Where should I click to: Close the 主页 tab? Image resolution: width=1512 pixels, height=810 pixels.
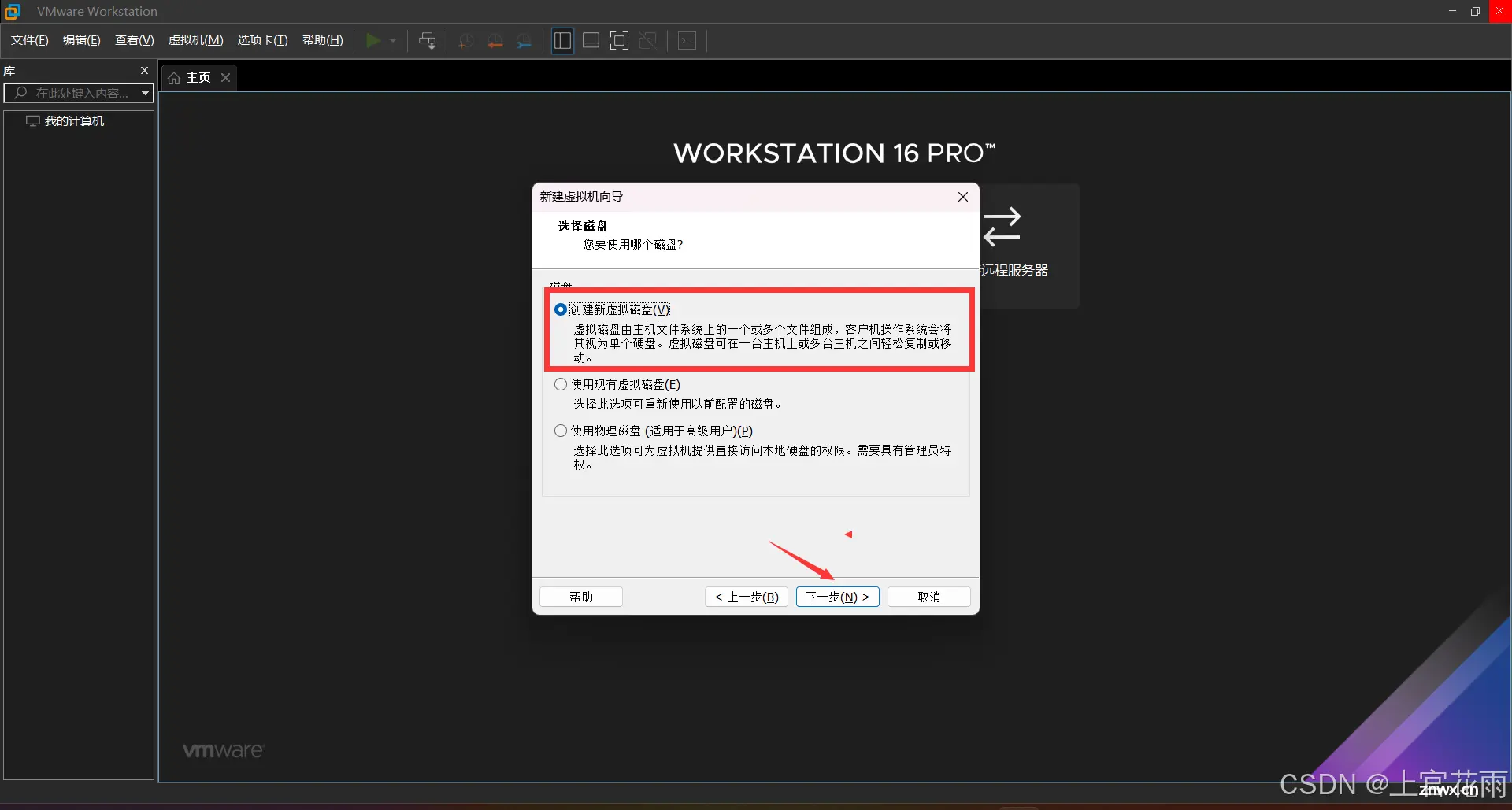tap(226, 77)
